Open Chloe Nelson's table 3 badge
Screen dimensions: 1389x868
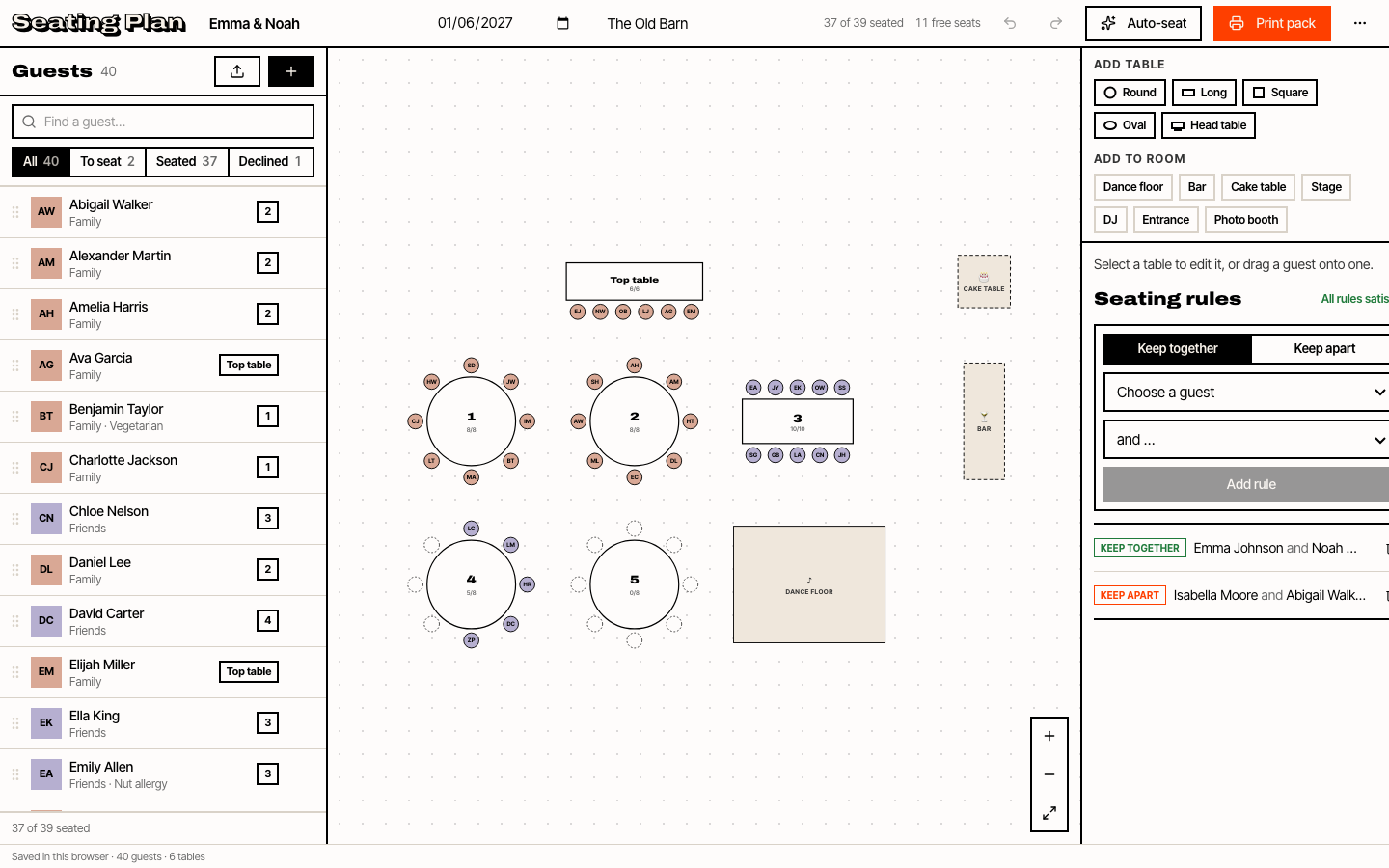coord(268,518)
